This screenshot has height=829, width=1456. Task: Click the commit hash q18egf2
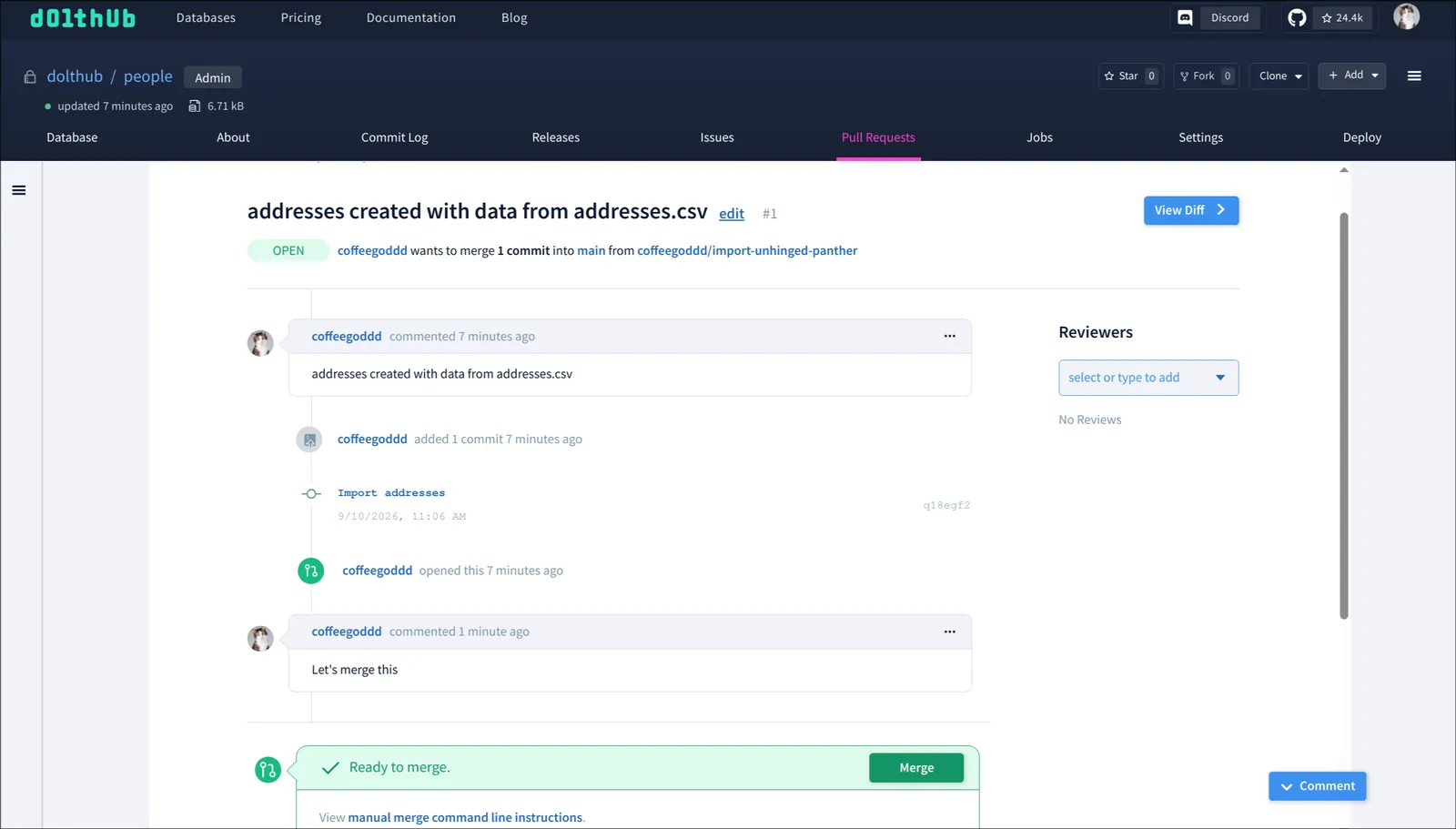click(x=946, y=506)
